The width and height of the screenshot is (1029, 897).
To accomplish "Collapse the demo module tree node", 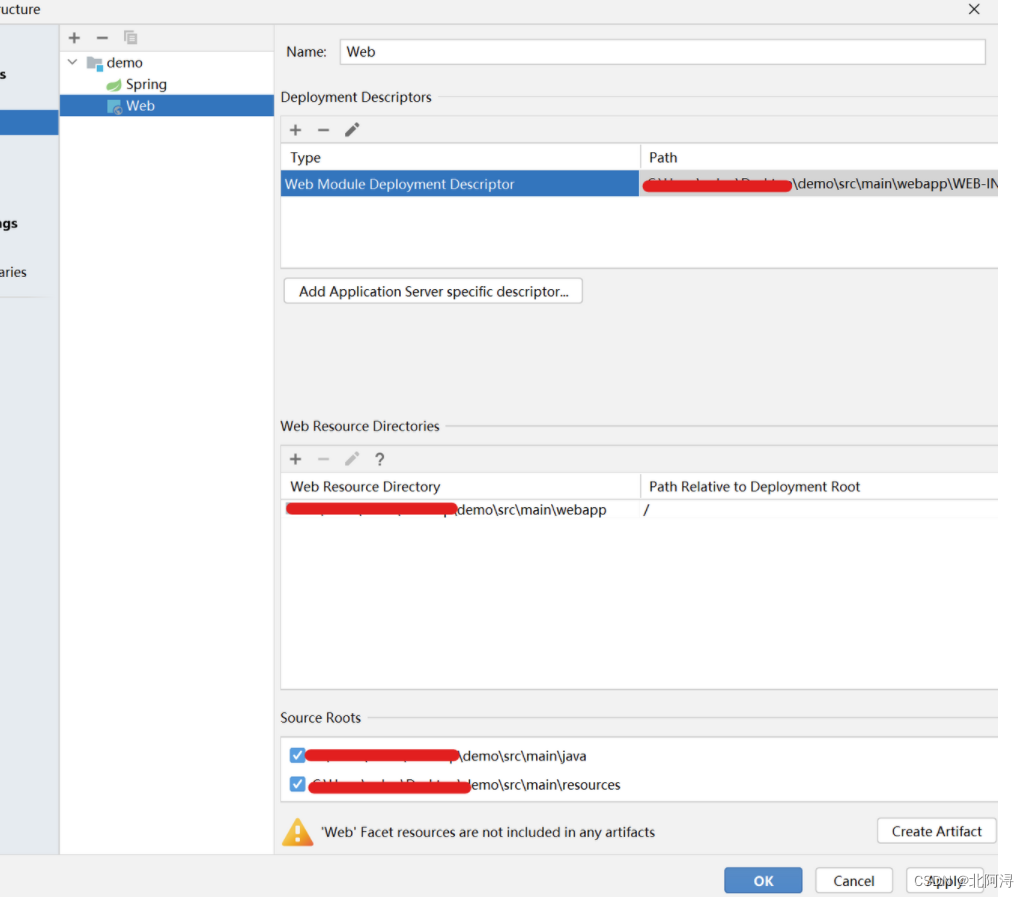I will 71,62.
